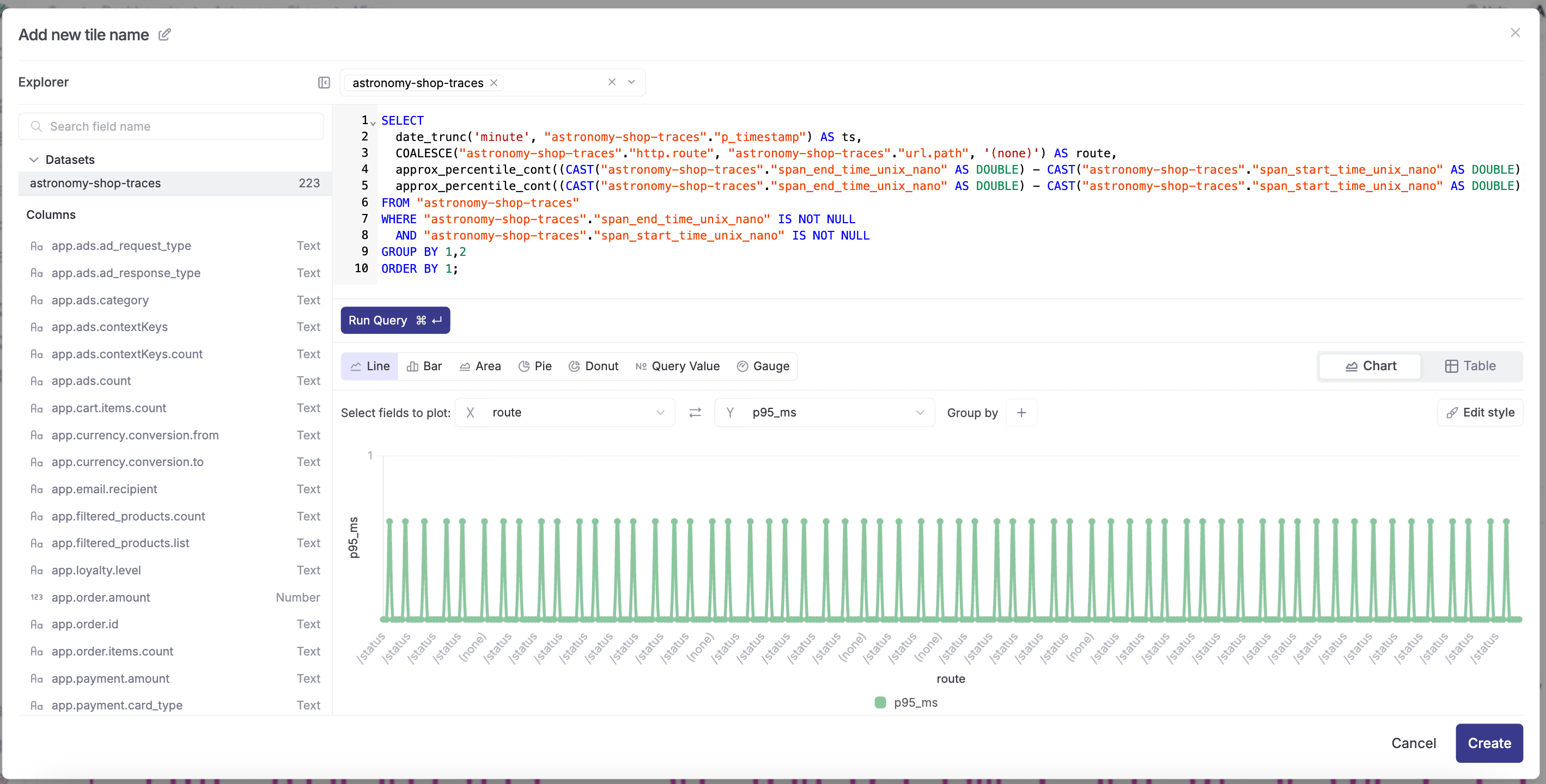Open the Y axis p95_ms dropdown

[x=824, y=413]
